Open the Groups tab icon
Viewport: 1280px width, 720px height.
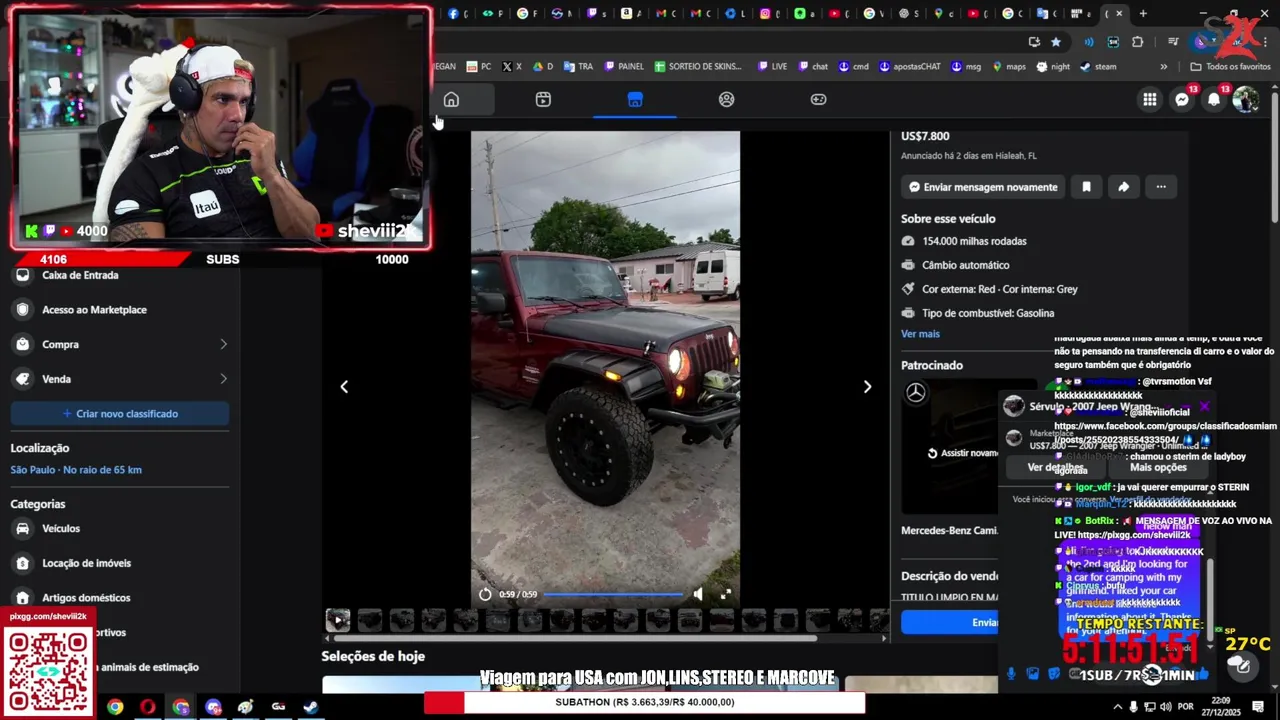[x=726, y=99]
